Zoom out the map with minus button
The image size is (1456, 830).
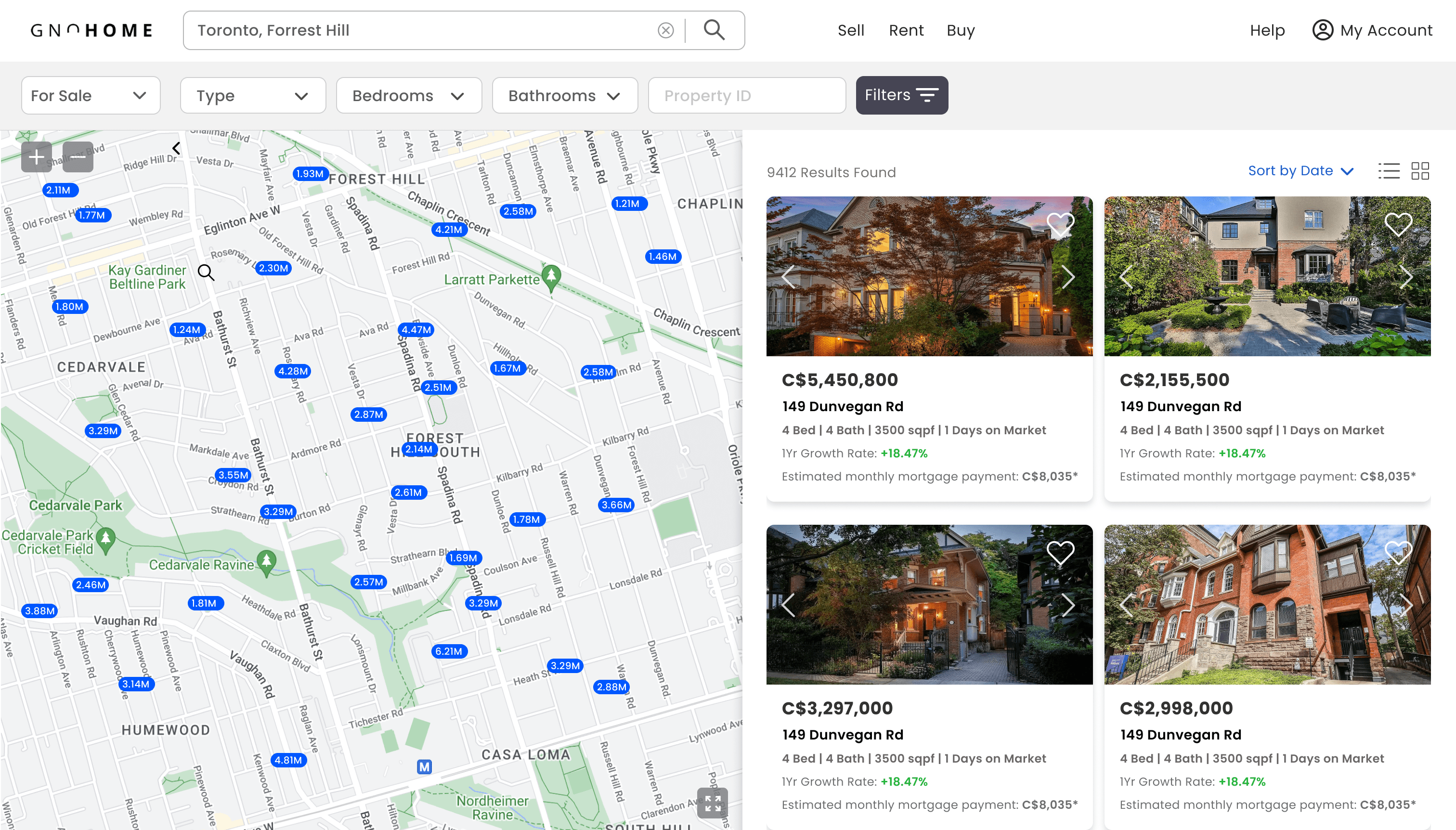tap(78, 157)
